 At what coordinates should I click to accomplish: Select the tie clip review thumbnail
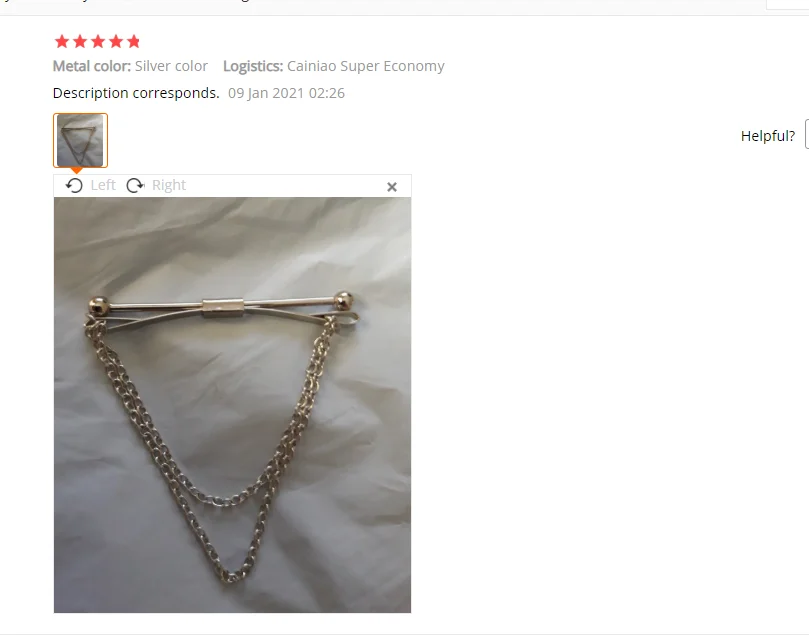click(80, 140)
